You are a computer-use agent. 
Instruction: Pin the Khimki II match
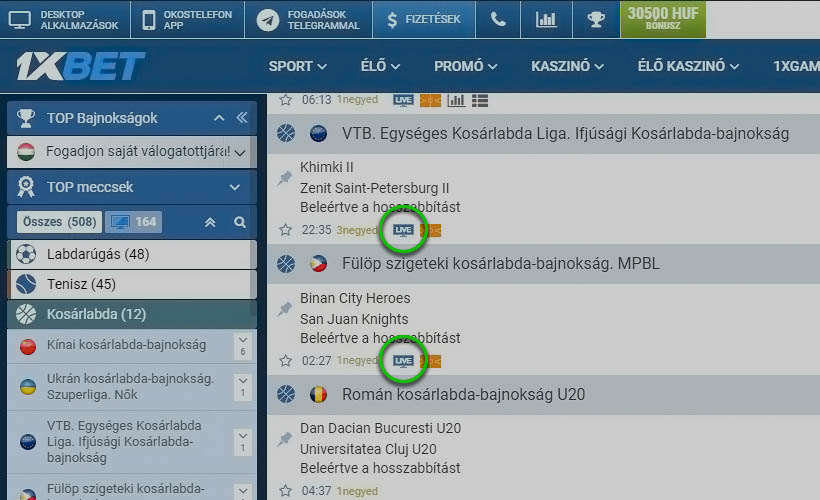click(285, 178)
